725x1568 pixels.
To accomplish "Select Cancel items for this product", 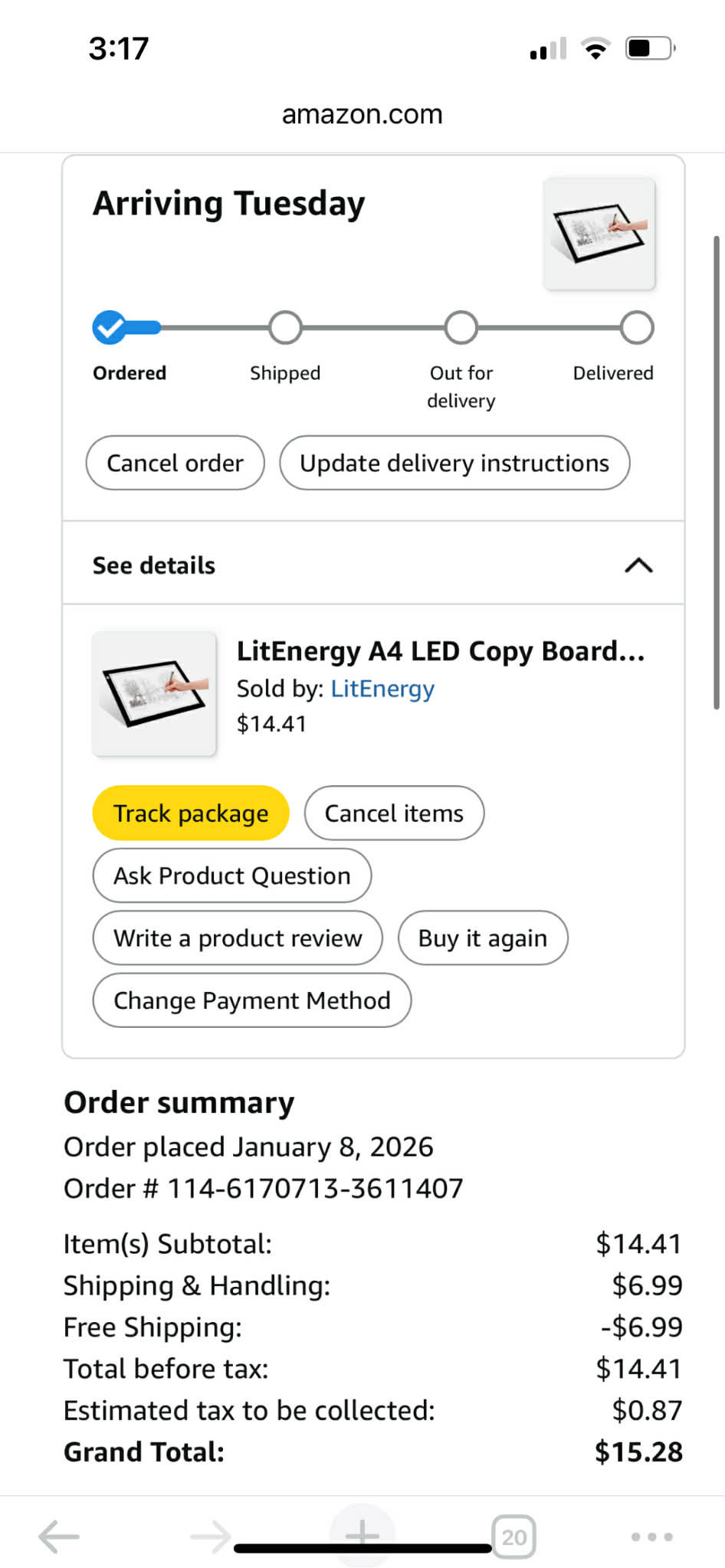I will pos(394,813).
